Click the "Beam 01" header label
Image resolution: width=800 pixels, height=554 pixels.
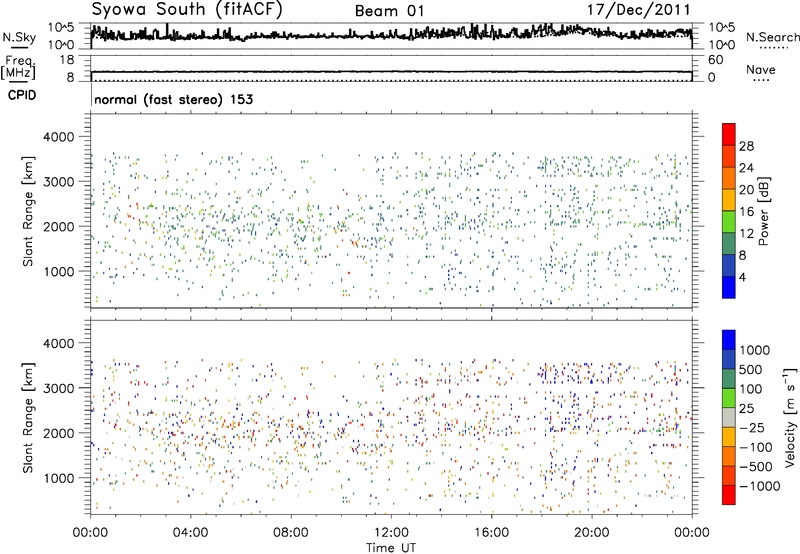[389, 11]
